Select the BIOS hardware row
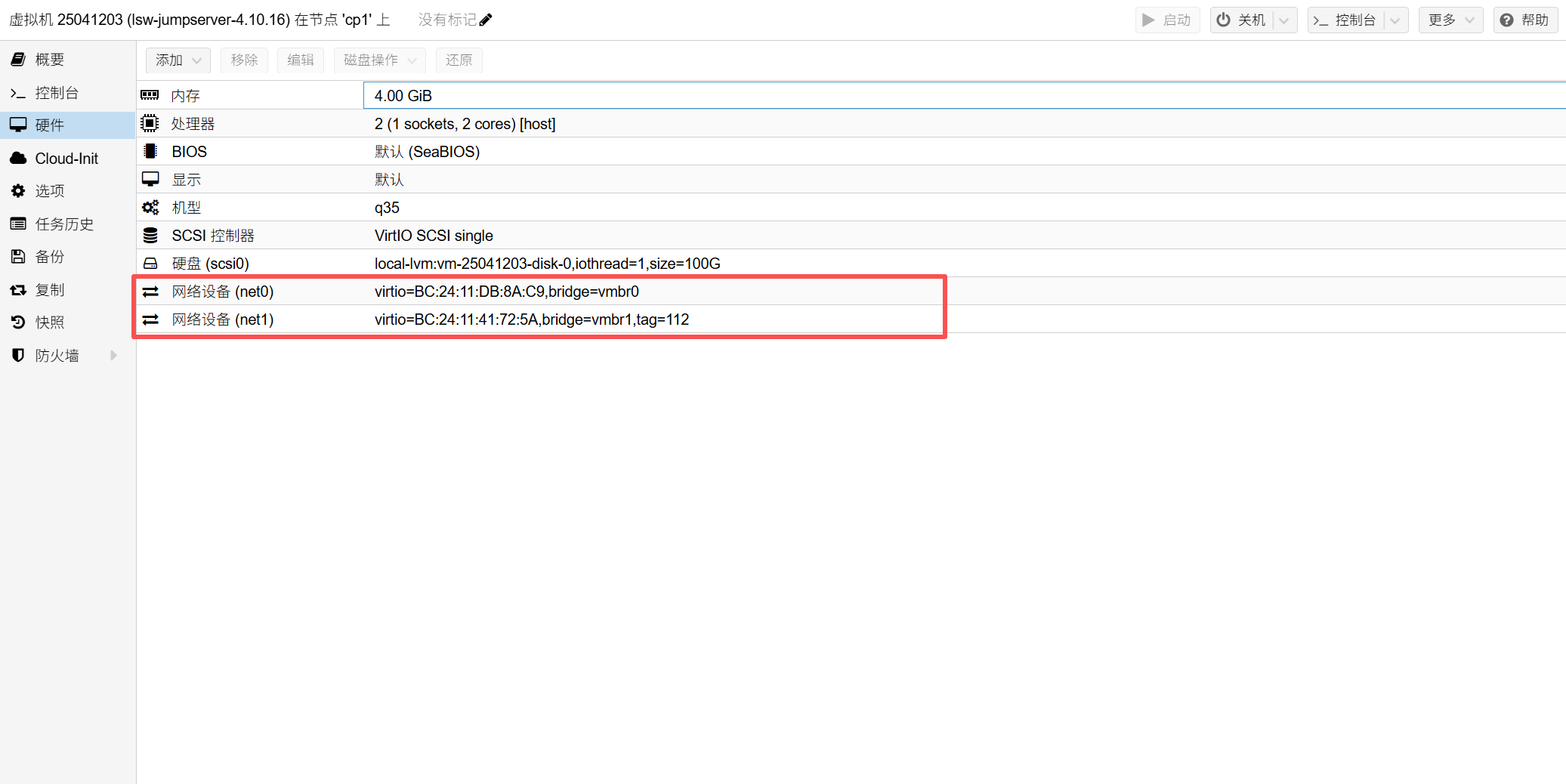Image resolution: width=1566 pixels, height=784 pixels. [529, 152]
